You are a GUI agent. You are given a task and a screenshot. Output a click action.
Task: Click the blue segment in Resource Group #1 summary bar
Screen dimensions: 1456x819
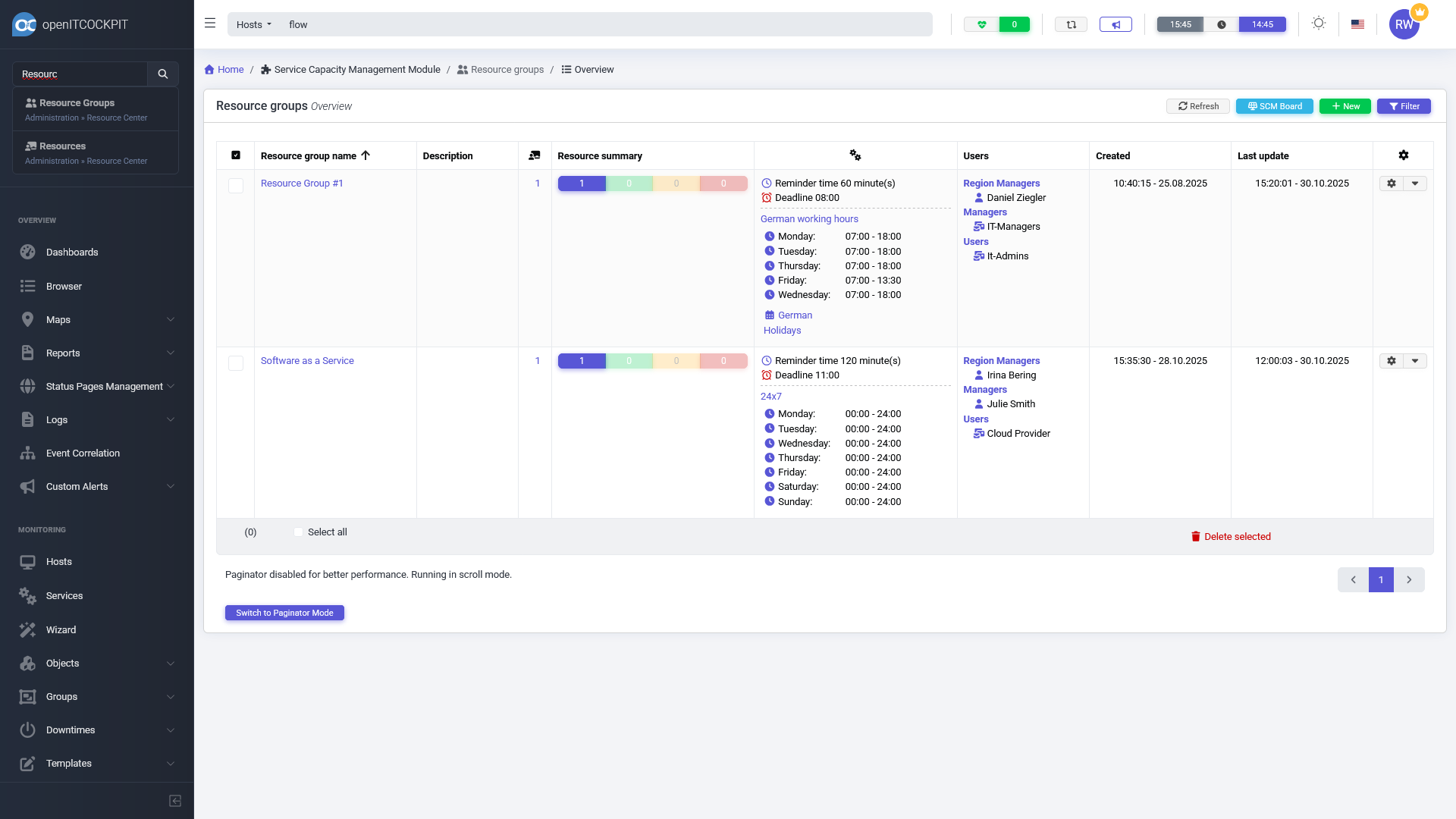pyautogui.click(x=582, y=184)
